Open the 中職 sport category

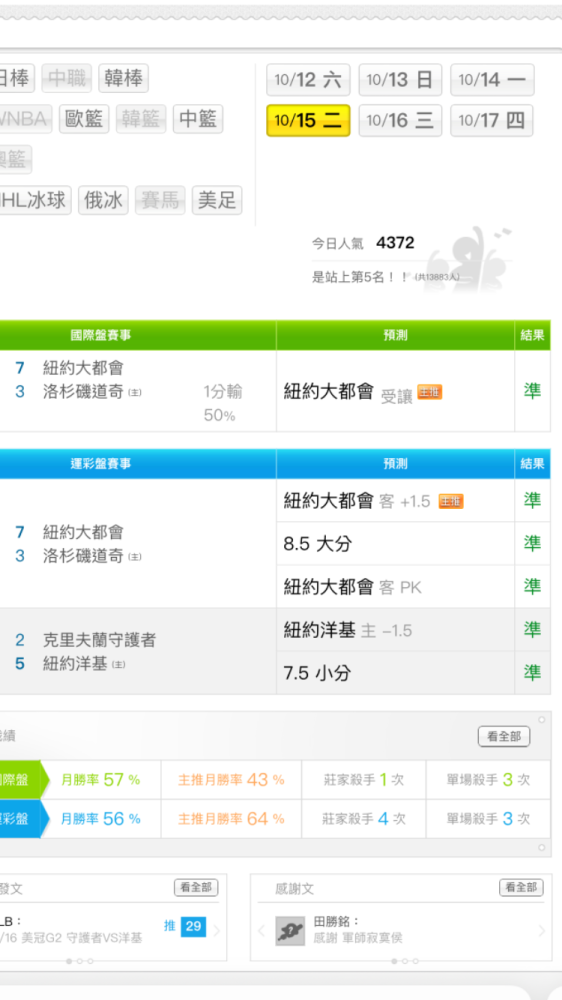(67, 78)
